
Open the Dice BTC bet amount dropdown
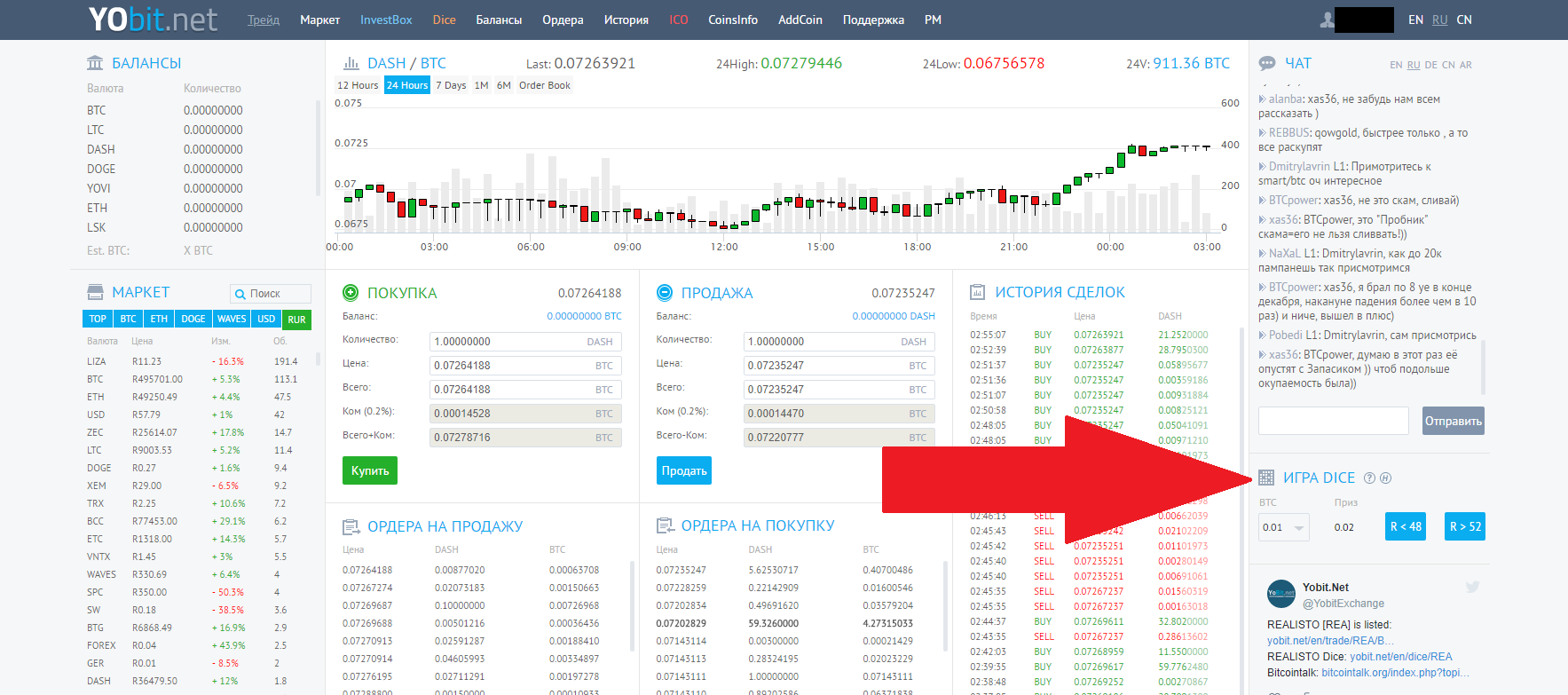point(1283,527)
